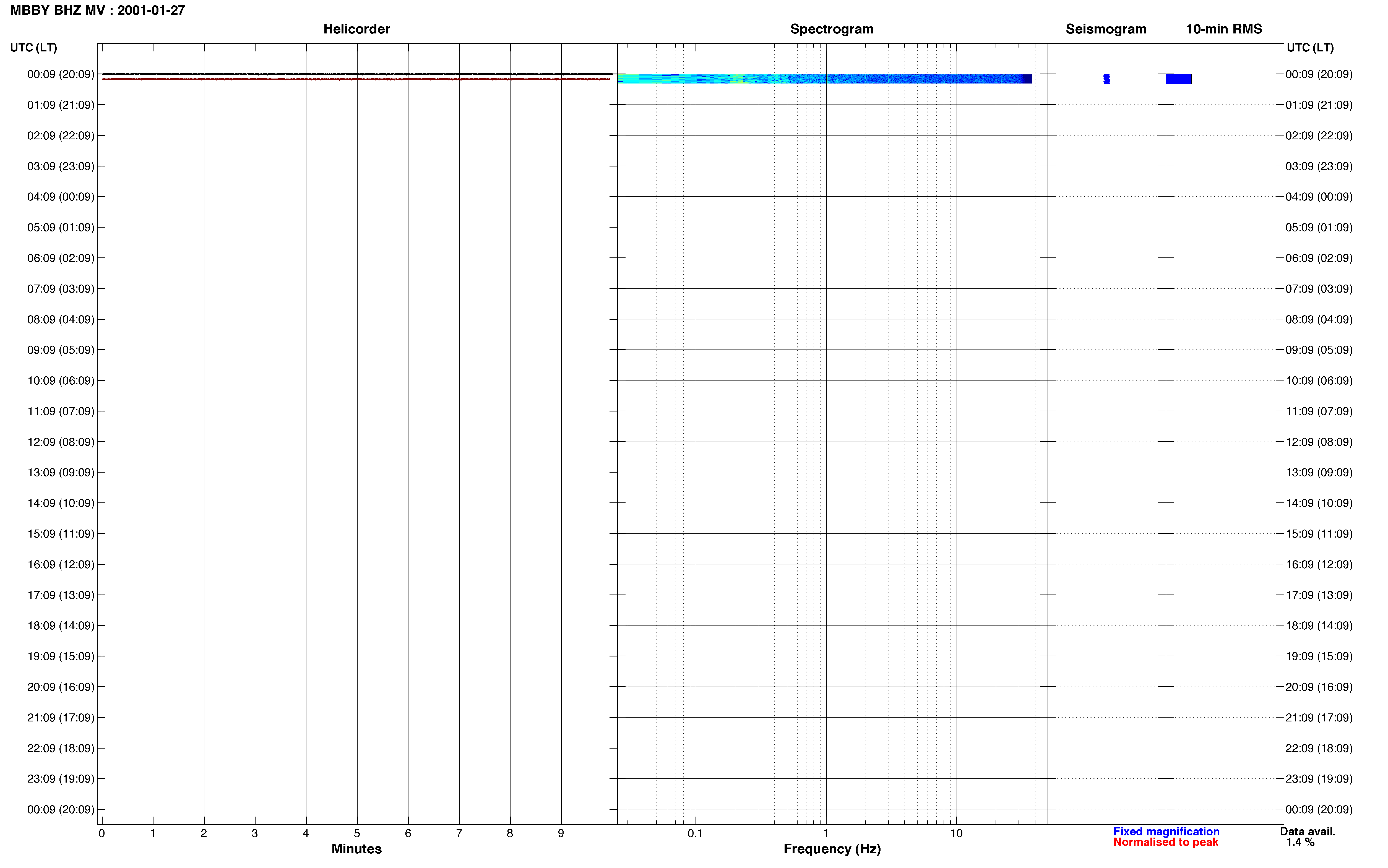1388x868 pixels.
Task: Click the black helicorder trace line
Action: click(x=356, y=74)
